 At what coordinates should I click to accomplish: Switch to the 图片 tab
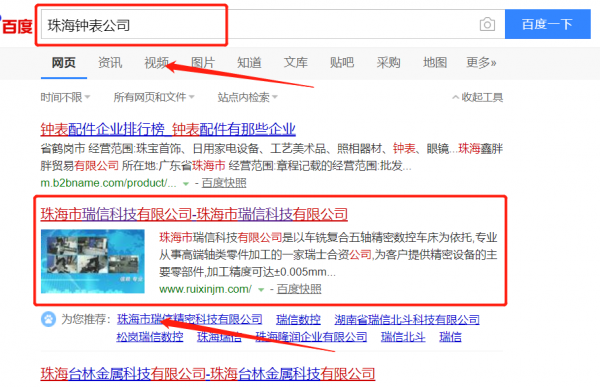coord(203,62)
